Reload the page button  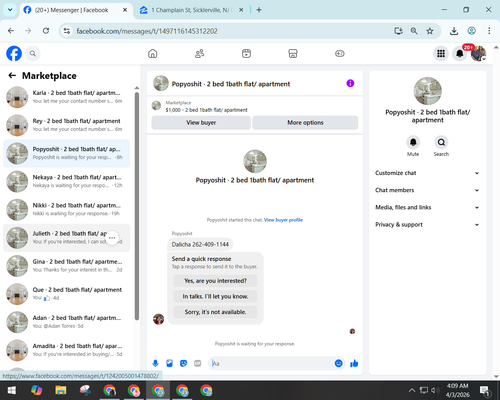pos(46,31)
